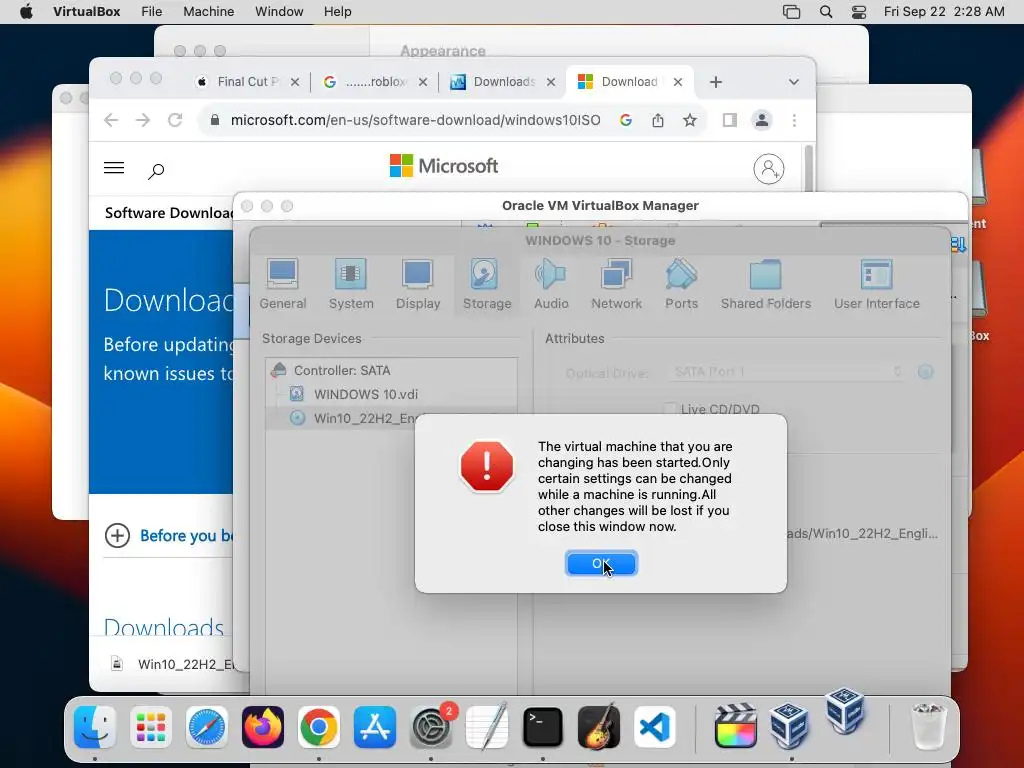Open General settings icon in VirtualBox

point(283,284)
